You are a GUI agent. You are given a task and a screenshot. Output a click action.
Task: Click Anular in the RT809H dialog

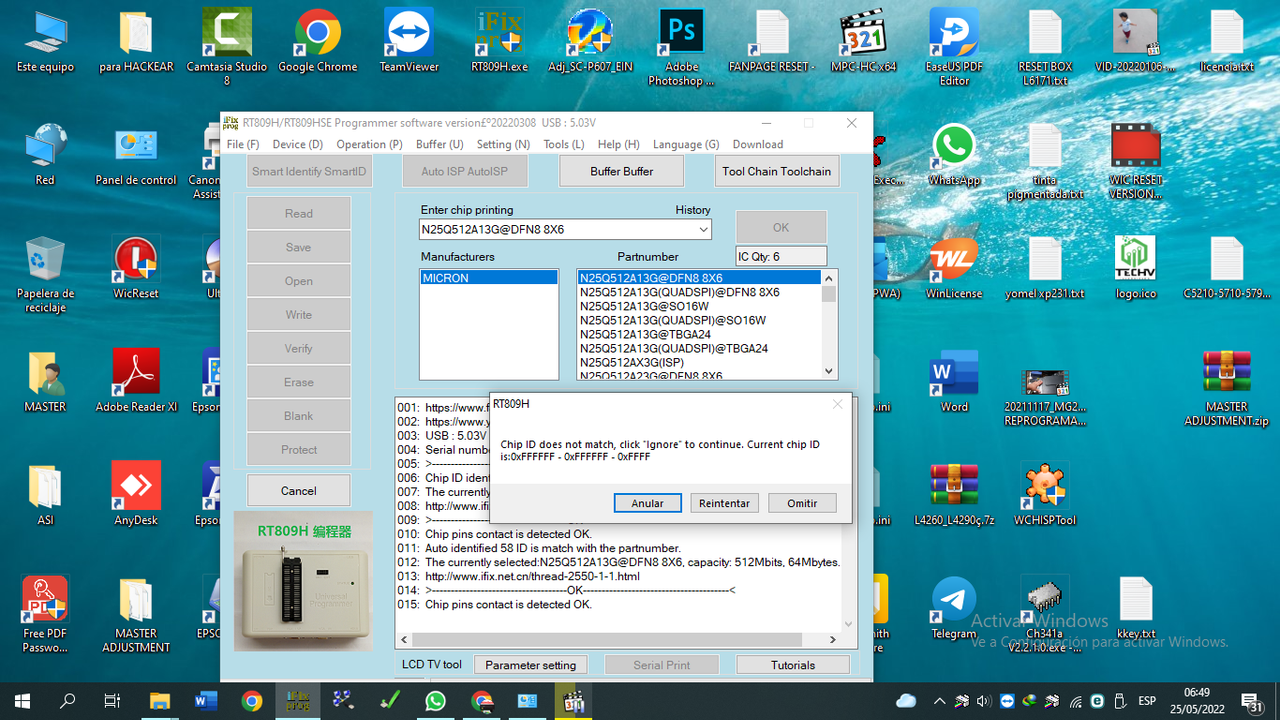coord(647,503)
